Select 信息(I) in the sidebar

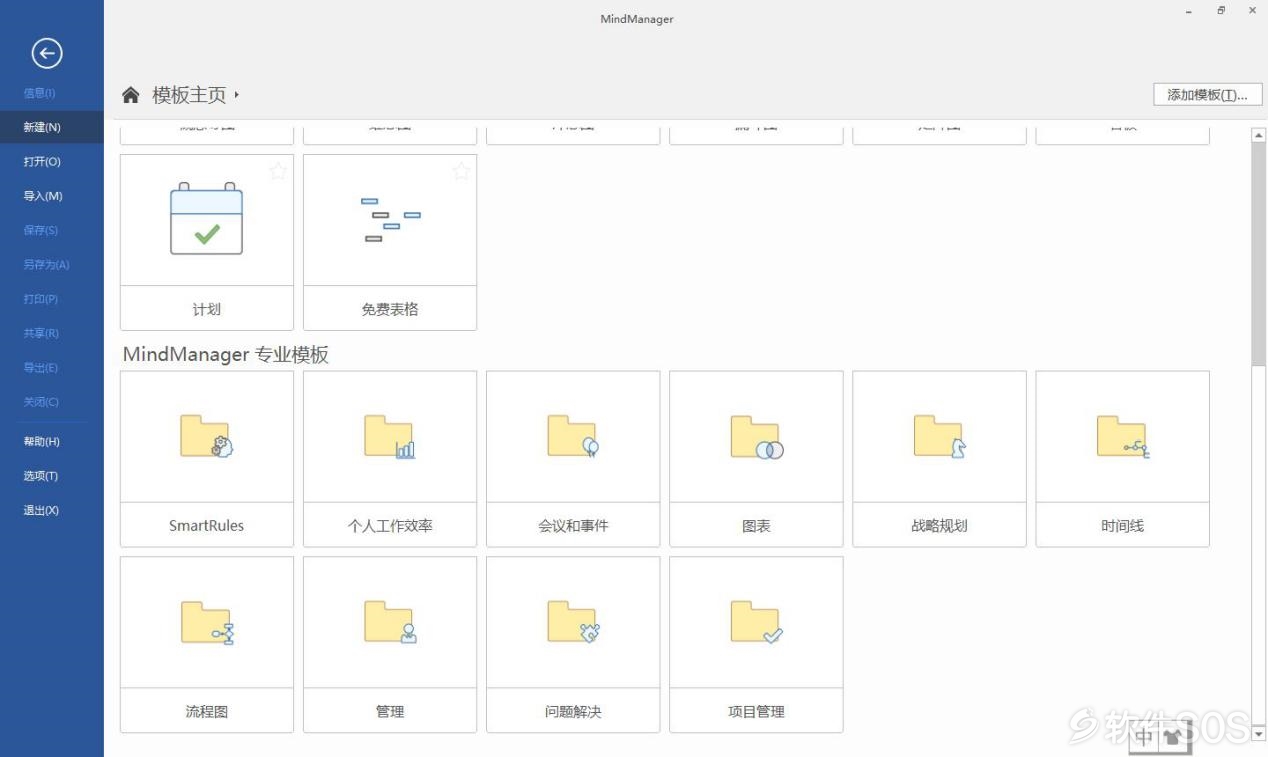[52, 93]
